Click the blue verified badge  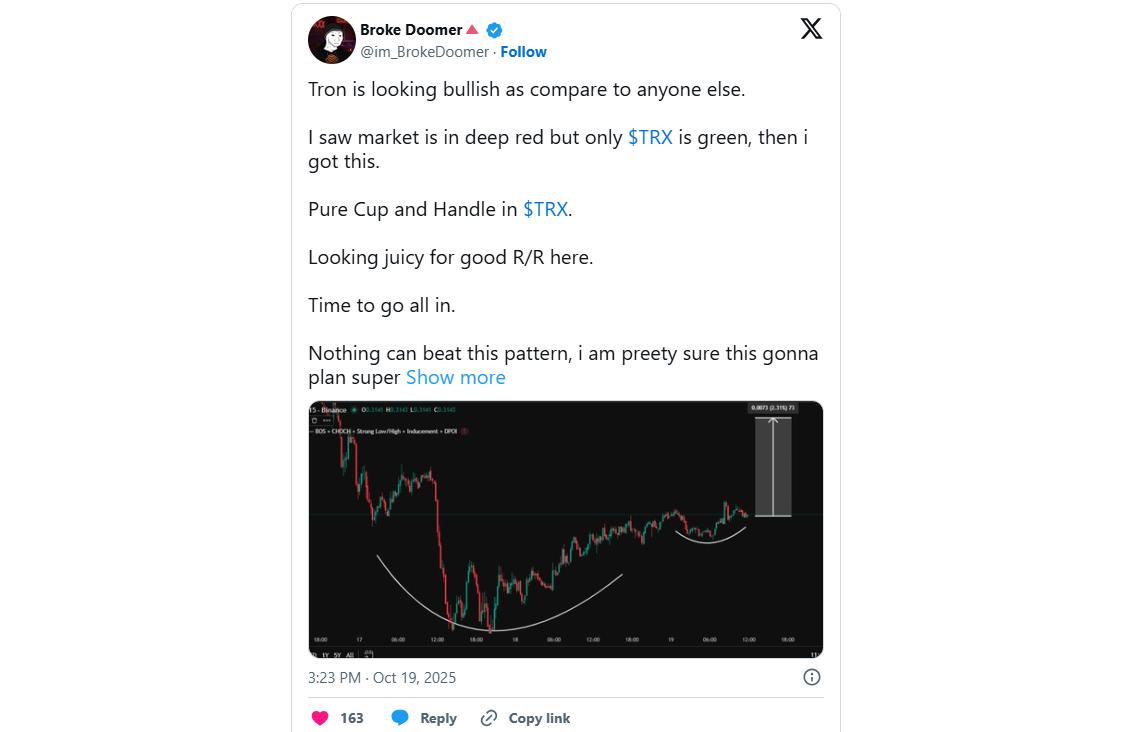pos(494,30)
